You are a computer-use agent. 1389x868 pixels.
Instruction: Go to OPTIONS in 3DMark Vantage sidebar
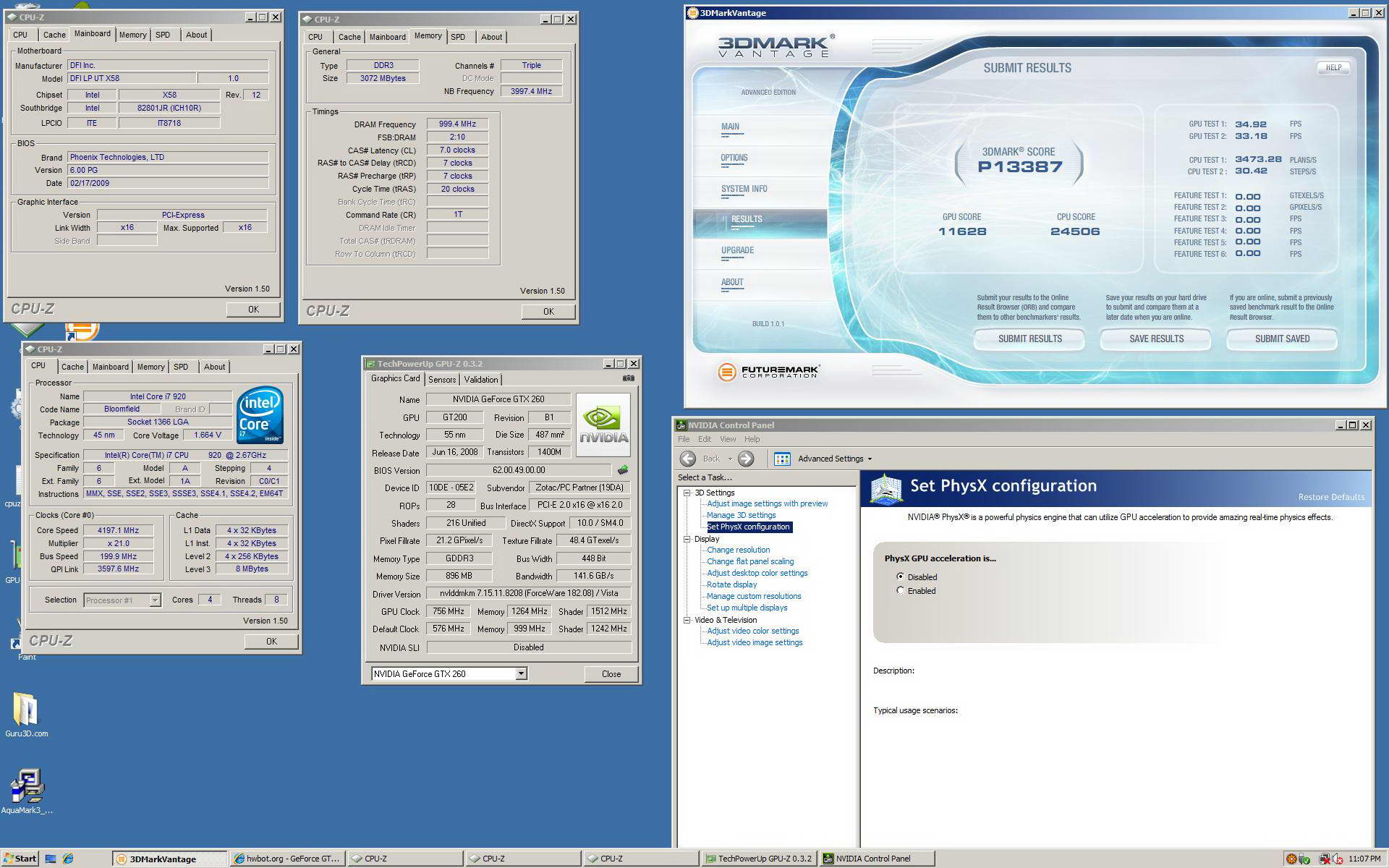pos(734,158)
